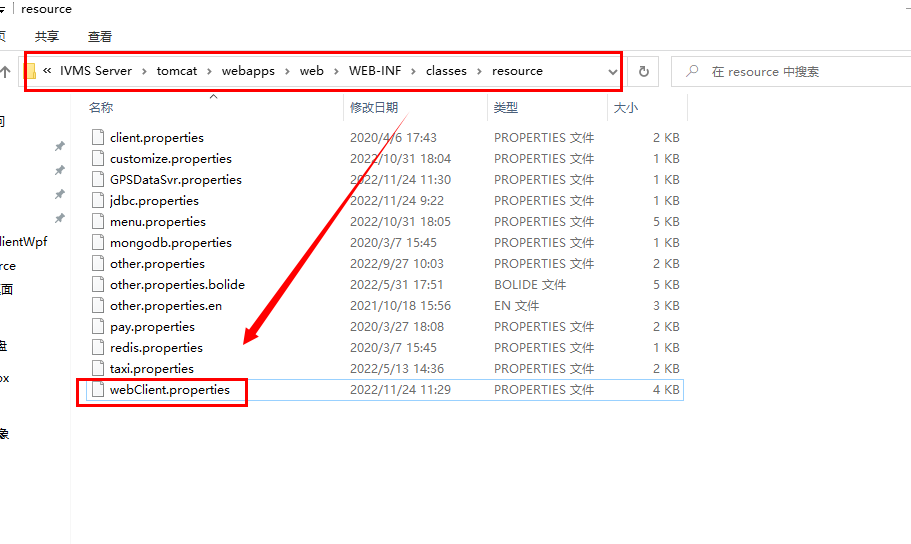This screenshot has width=911, height=544.
Task: Select the file name pay.properties
Action: 152,327
